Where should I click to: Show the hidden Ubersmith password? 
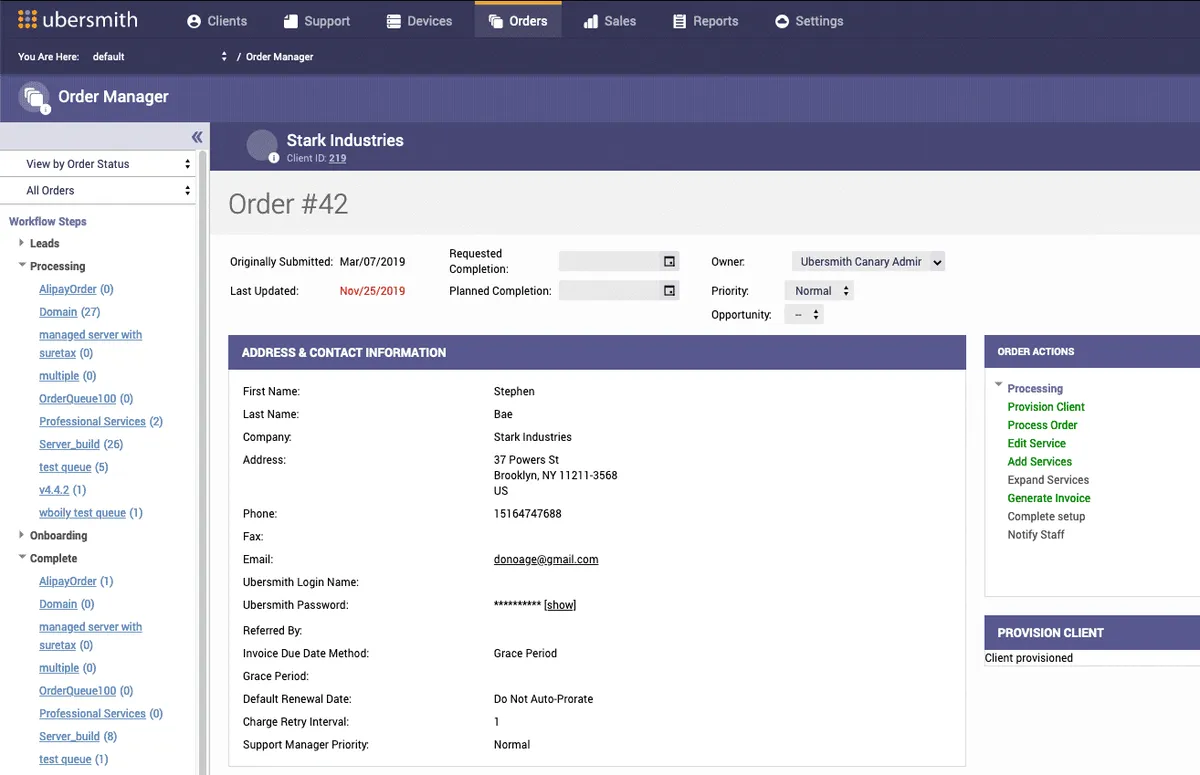[559, 604]
